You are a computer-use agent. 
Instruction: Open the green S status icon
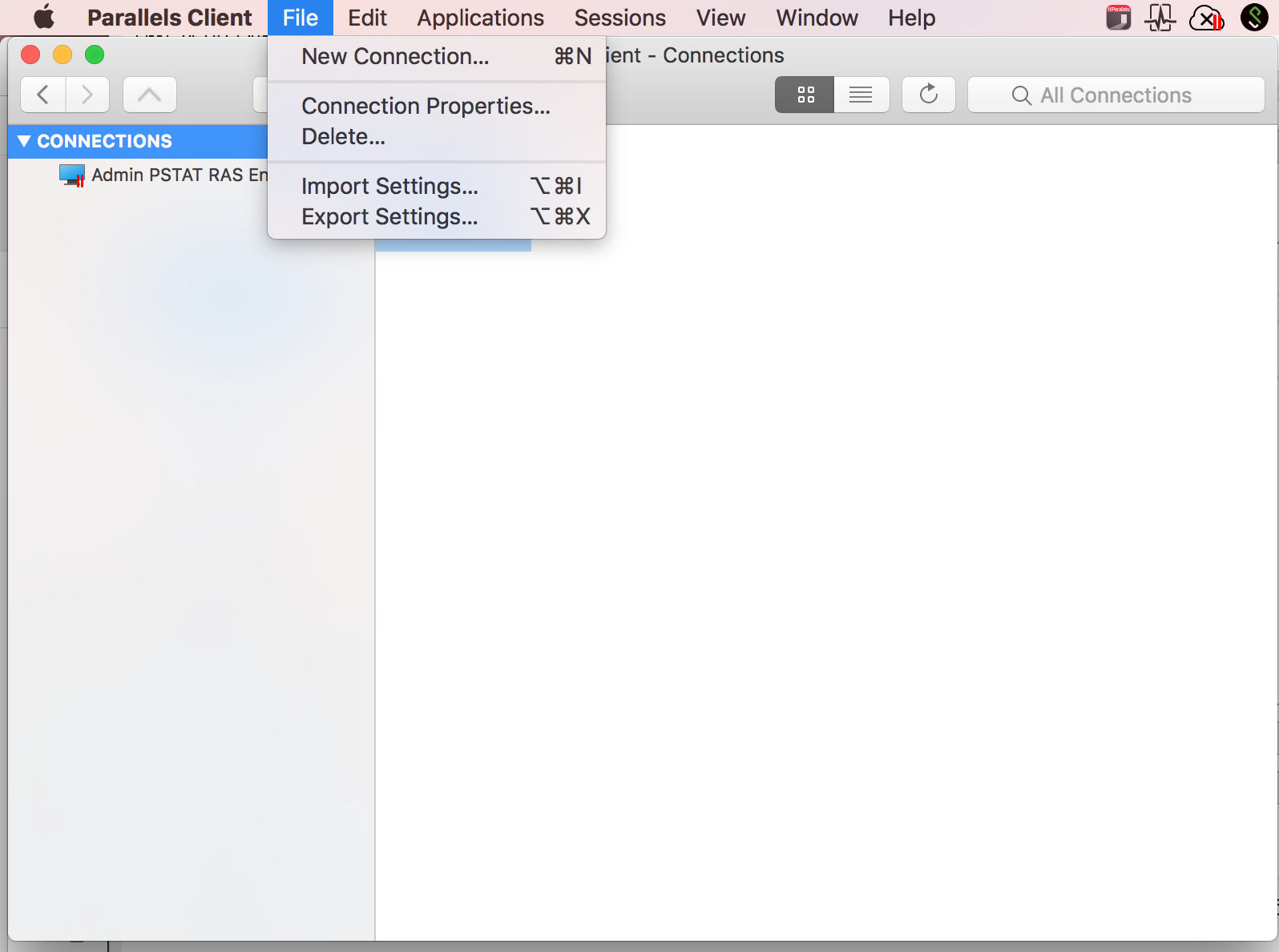point(1254,17)
